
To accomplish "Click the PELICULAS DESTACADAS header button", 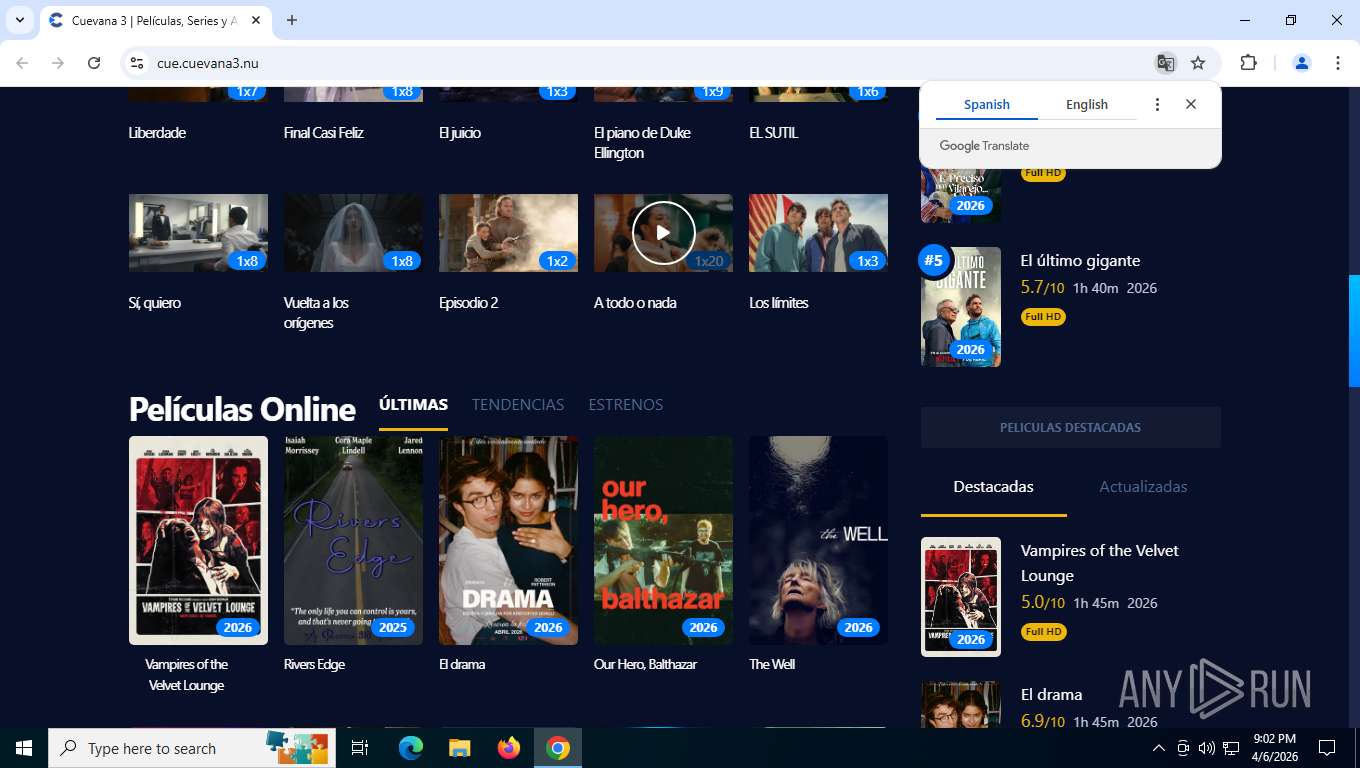I will coord(1070,427).
